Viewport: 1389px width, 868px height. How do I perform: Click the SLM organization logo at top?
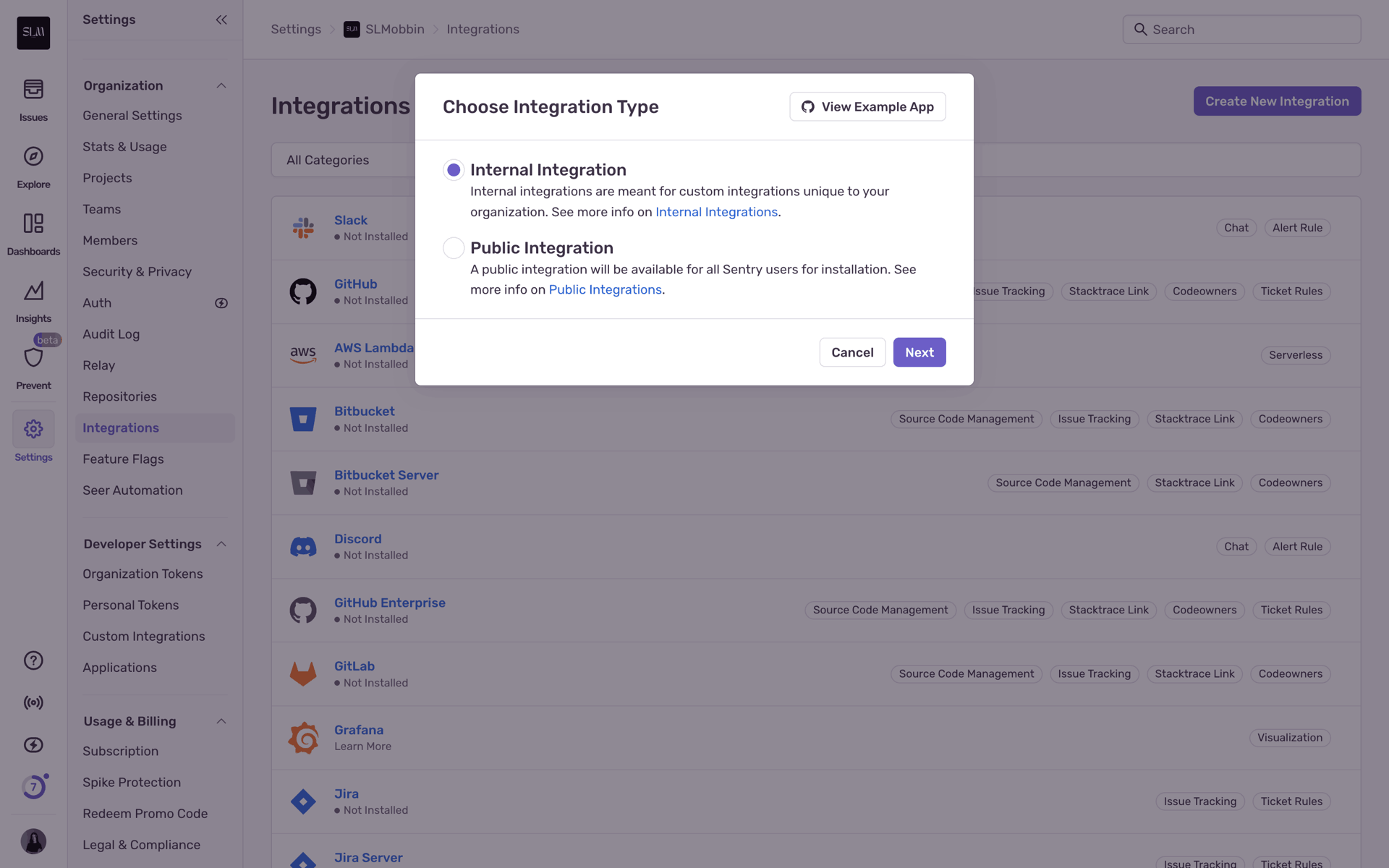click(x=33, y=33)
